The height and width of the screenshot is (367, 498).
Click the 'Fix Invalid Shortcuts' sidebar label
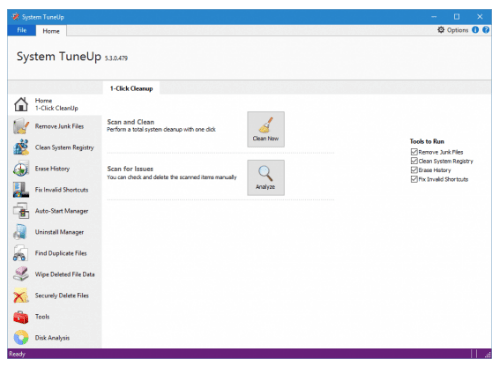pos(62,190)
